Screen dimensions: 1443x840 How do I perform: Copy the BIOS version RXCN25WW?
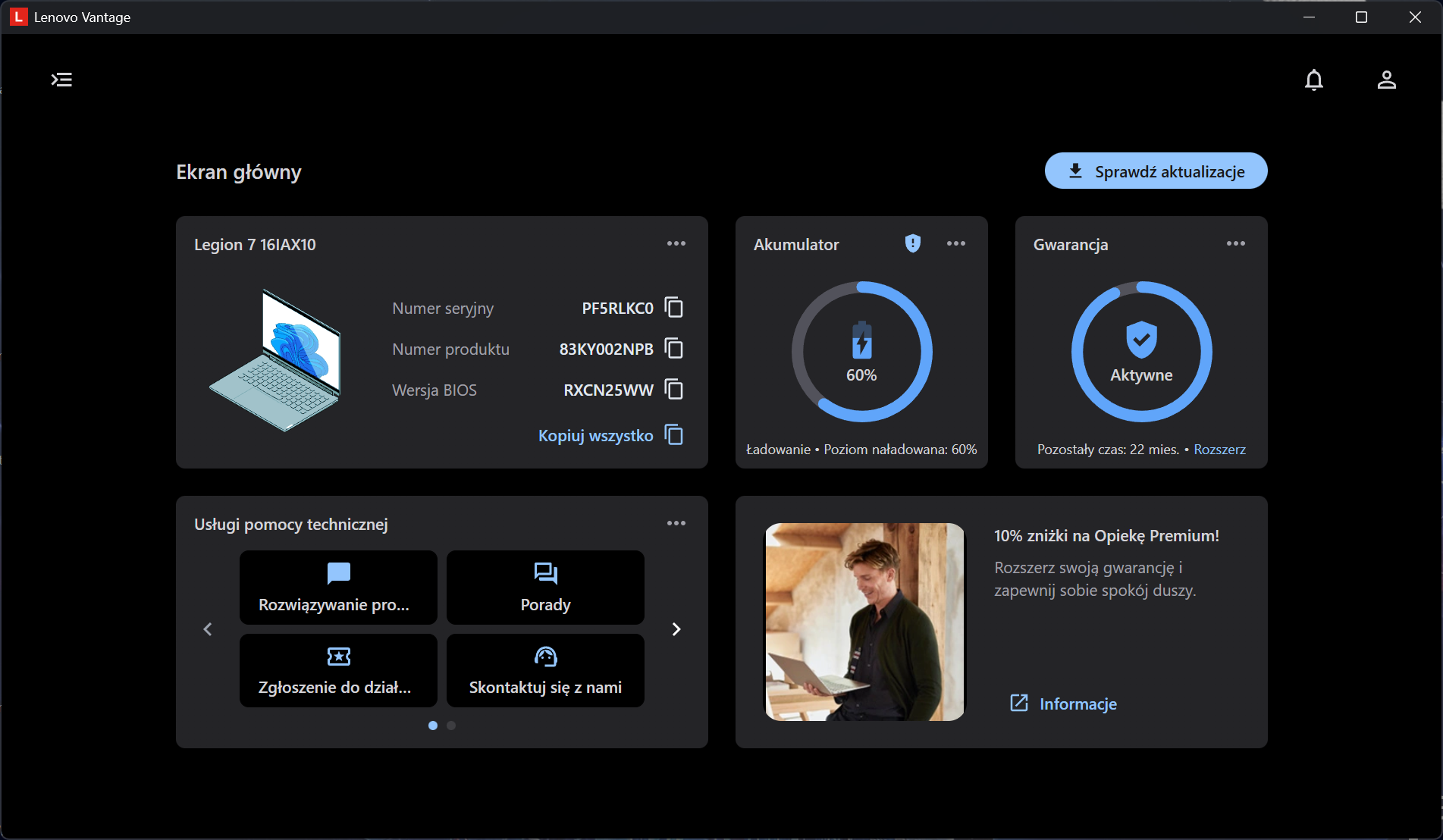673,390
